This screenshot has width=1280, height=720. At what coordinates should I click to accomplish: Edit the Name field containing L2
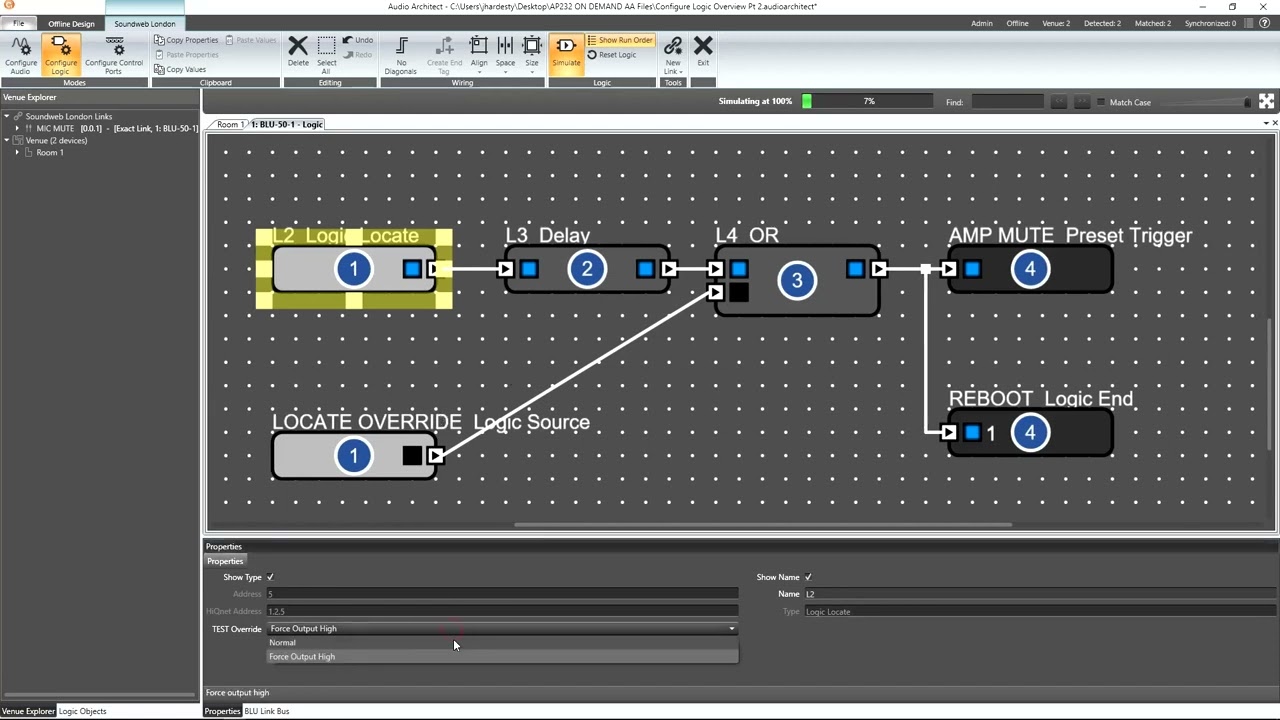1040,594
